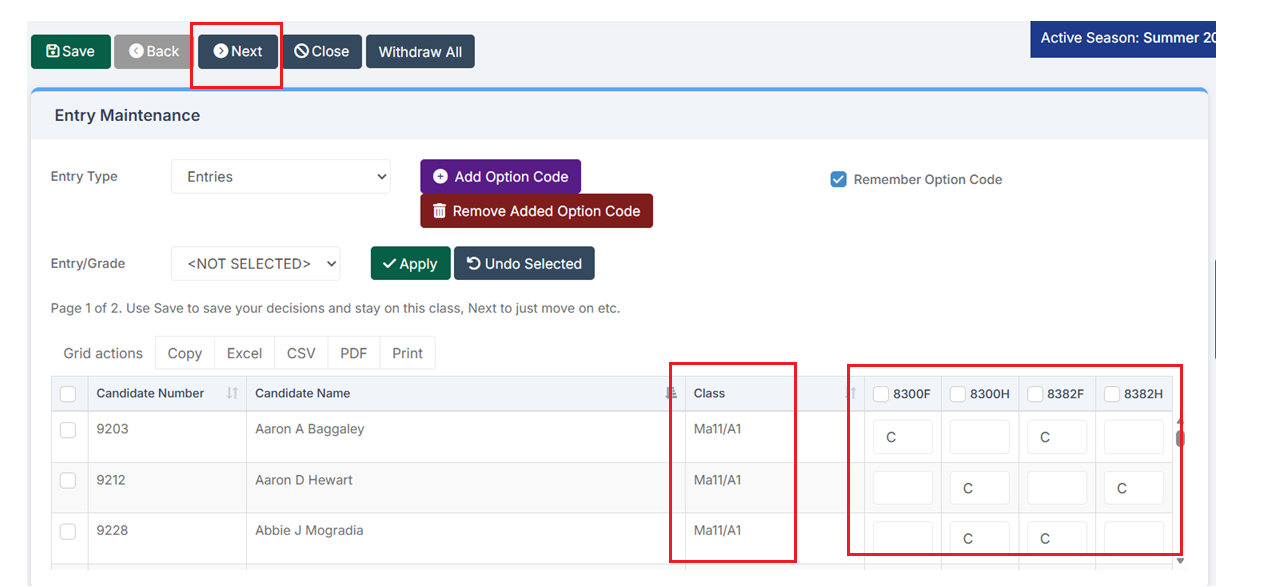Tick the checkbox for candidate 9203
This screenshot has height=587, width=1261.
(x=68, y=430)
